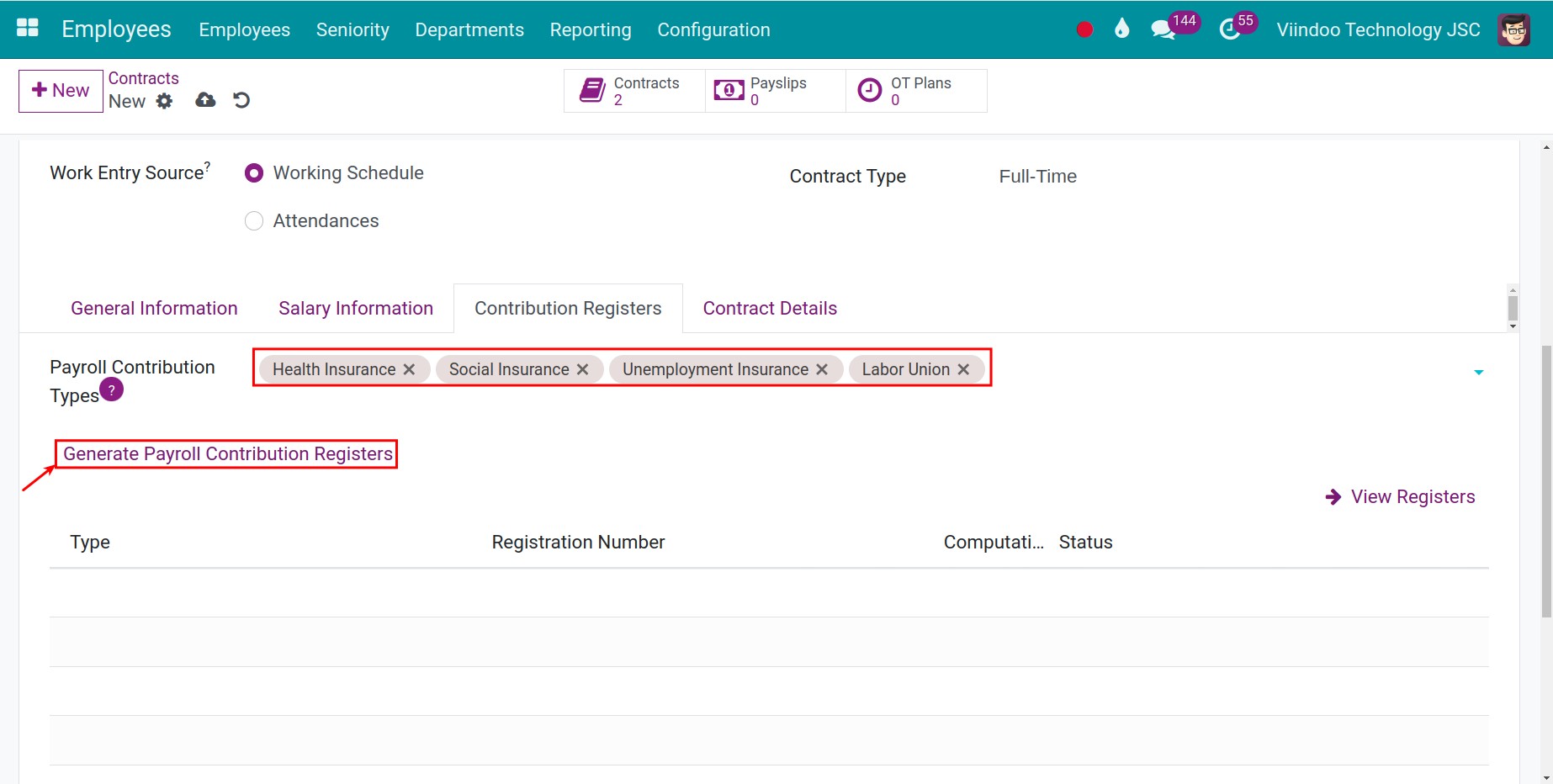This screenshot has height=784, width=1553.
Task: Open the user avatar menu
Action: (x=1513, y=29)
